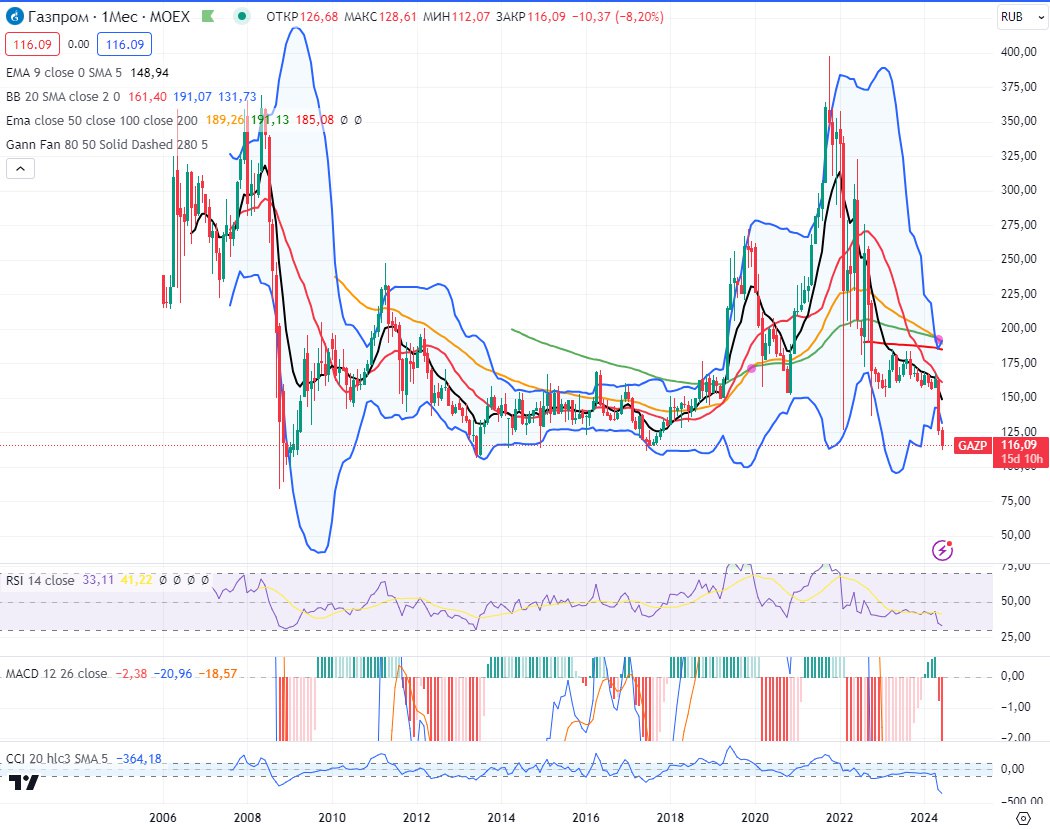Select the MACD 12 26 close indicator legend
Image resolution: width=1050 pixels, height=829 pixels.
[56, 674]
